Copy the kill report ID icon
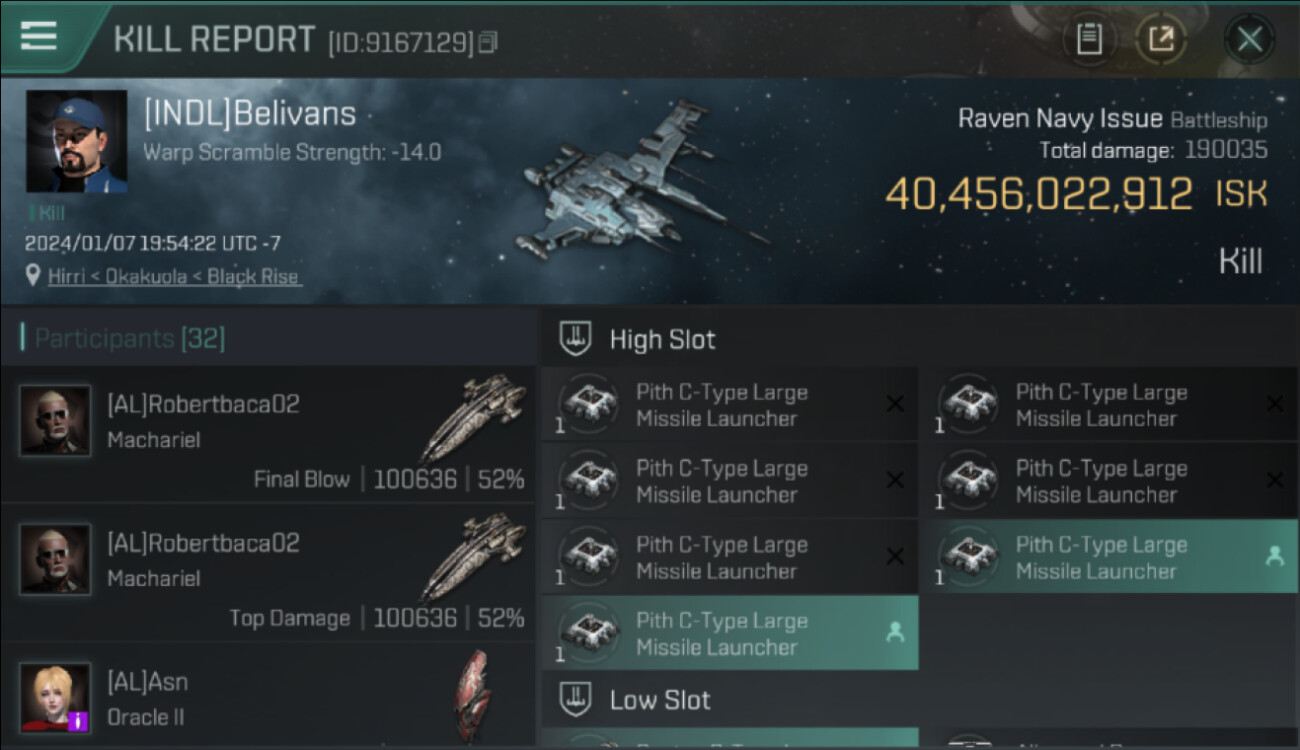This screenshot has height=750, width=1300. [x=488, y=42]
